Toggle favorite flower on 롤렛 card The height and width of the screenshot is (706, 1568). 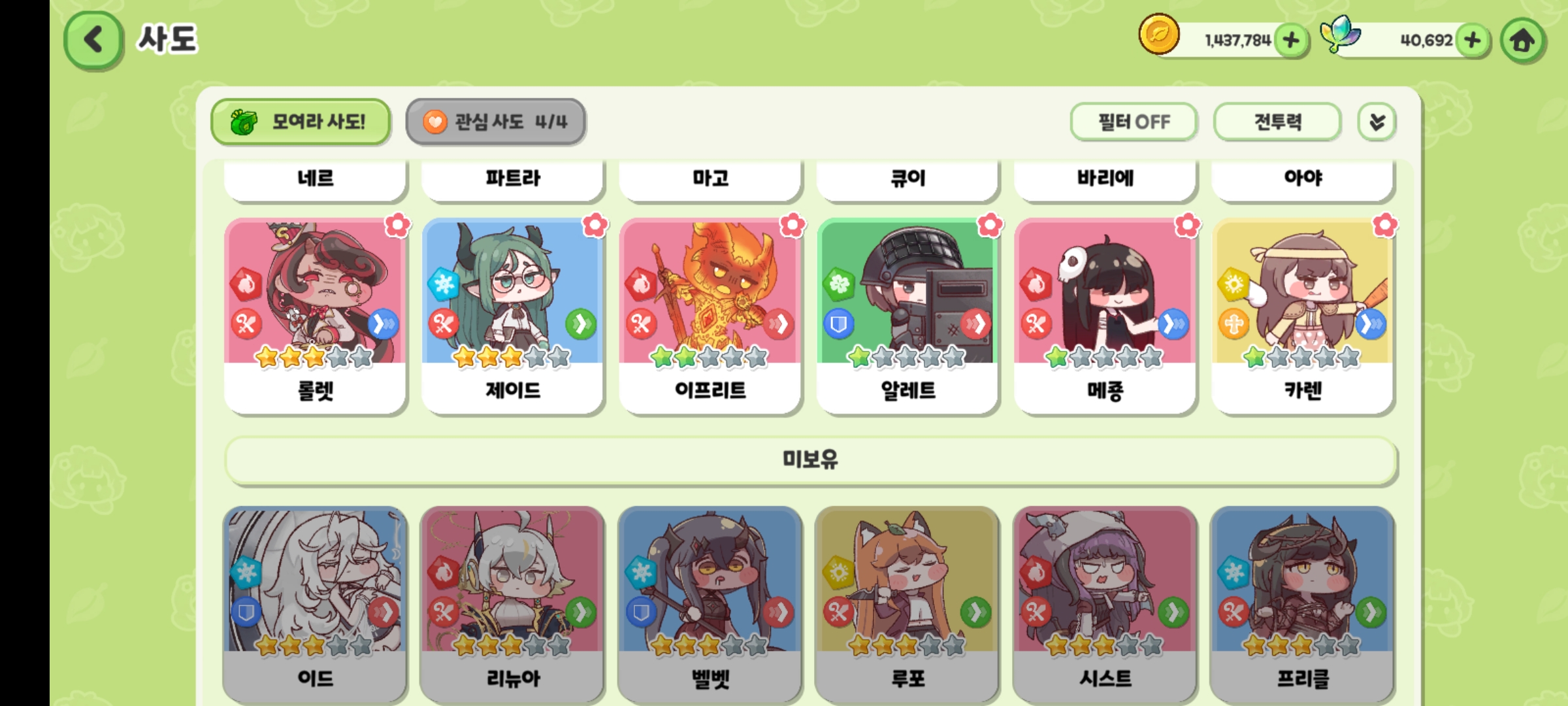pyautogui.click(x=397, y=226)
